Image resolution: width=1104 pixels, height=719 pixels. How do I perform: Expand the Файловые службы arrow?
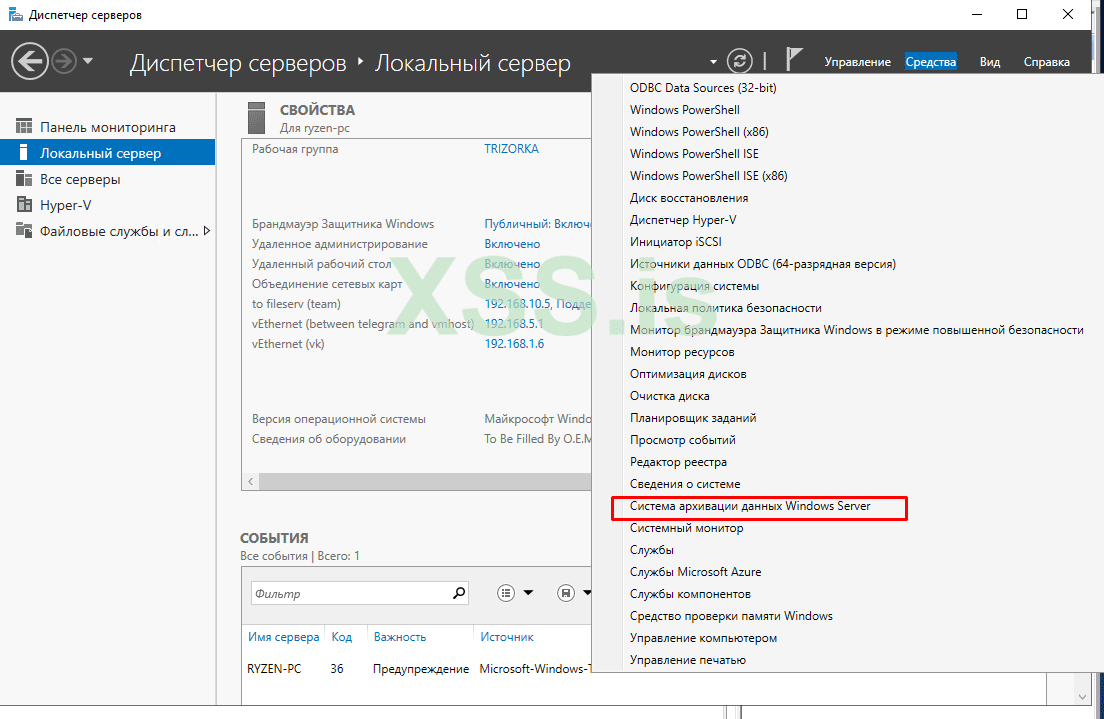coord(207,231)
